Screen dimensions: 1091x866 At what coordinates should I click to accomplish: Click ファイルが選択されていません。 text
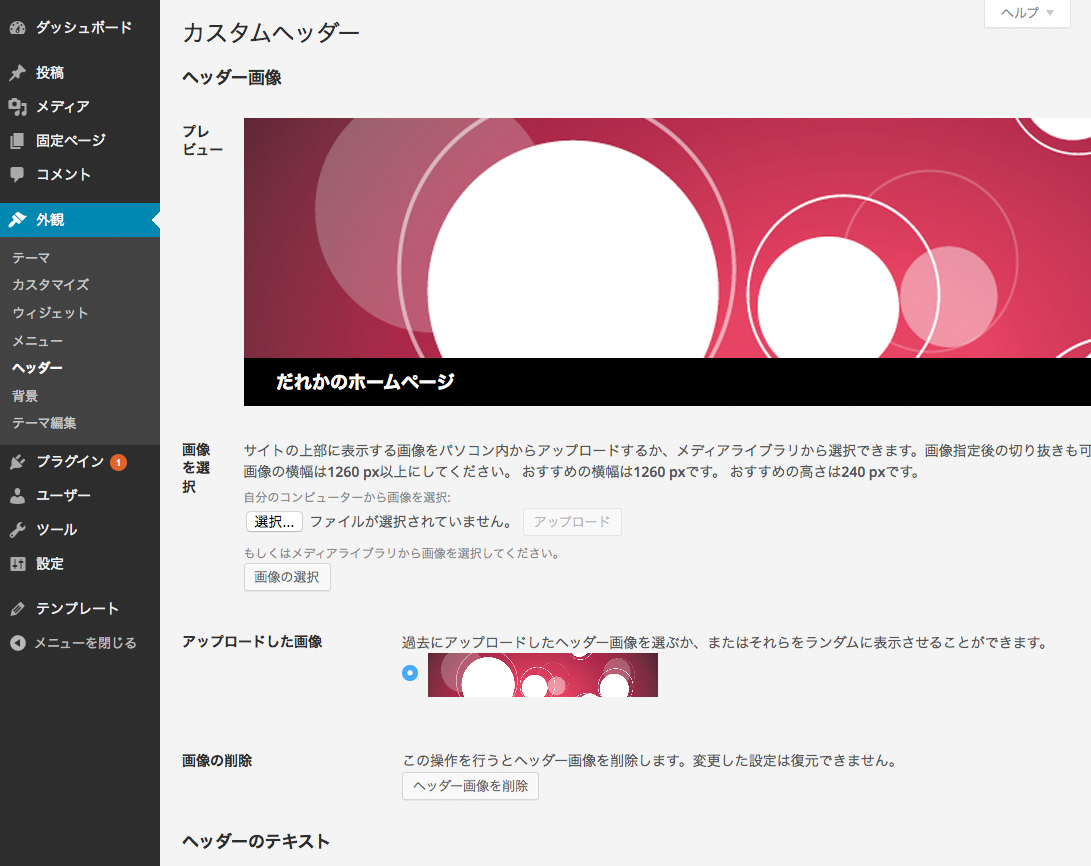pos(412,522)
